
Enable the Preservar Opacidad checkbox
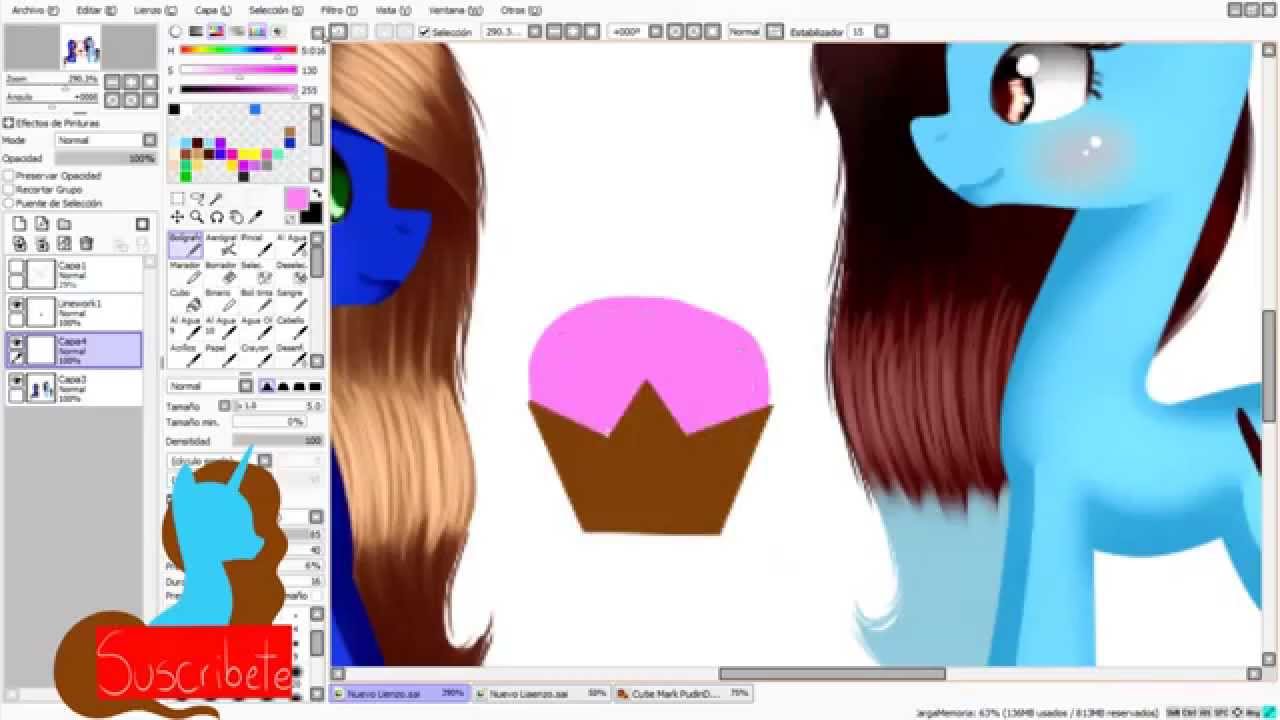click(x=9, y=176)
